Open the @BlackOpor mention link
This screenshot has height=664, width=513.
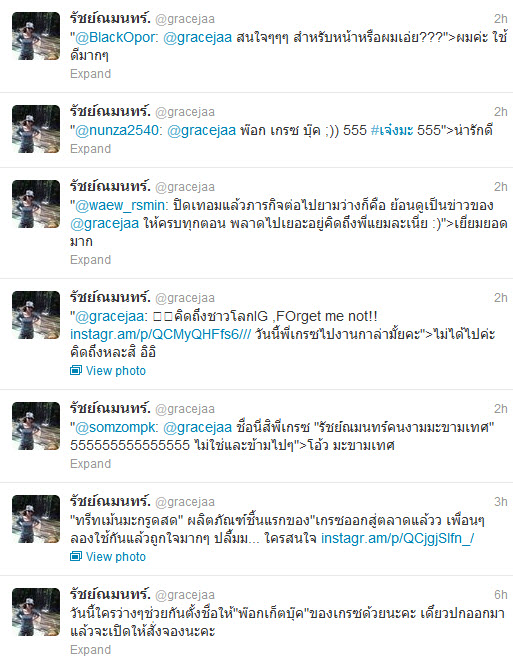(x=115, y=38)
